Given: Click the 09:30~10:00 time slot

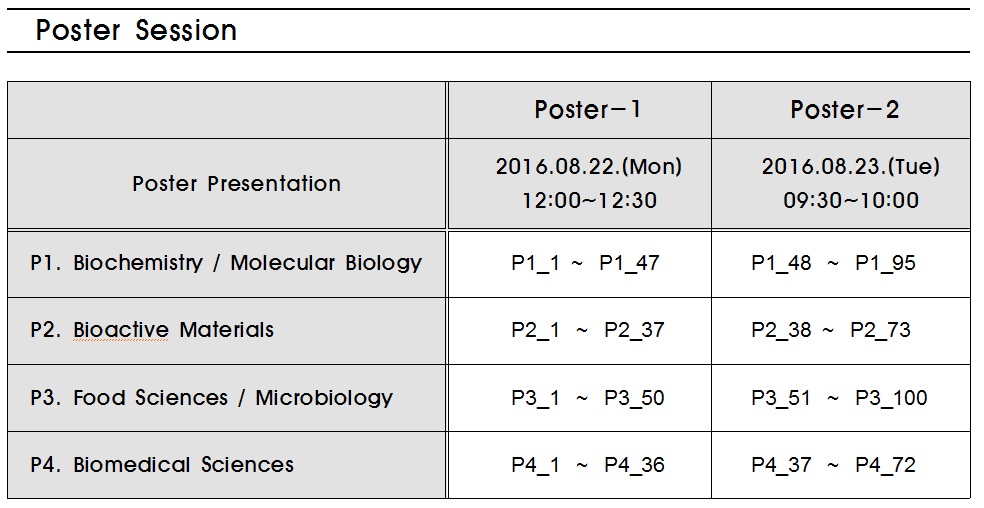Looking at the screenshot, I should coord(850,200).
